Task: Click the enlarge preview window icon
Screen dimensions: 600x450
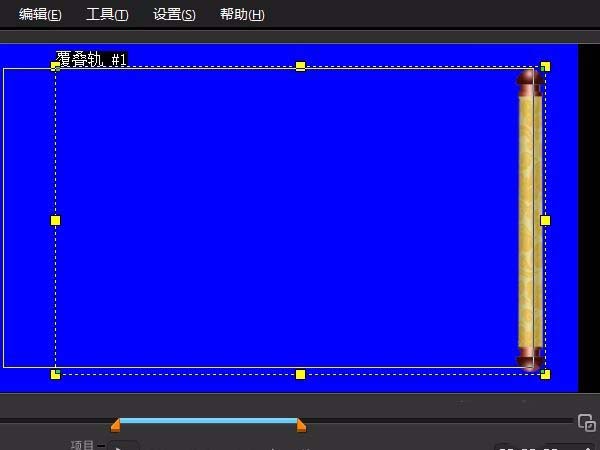Action: (587, 423)
